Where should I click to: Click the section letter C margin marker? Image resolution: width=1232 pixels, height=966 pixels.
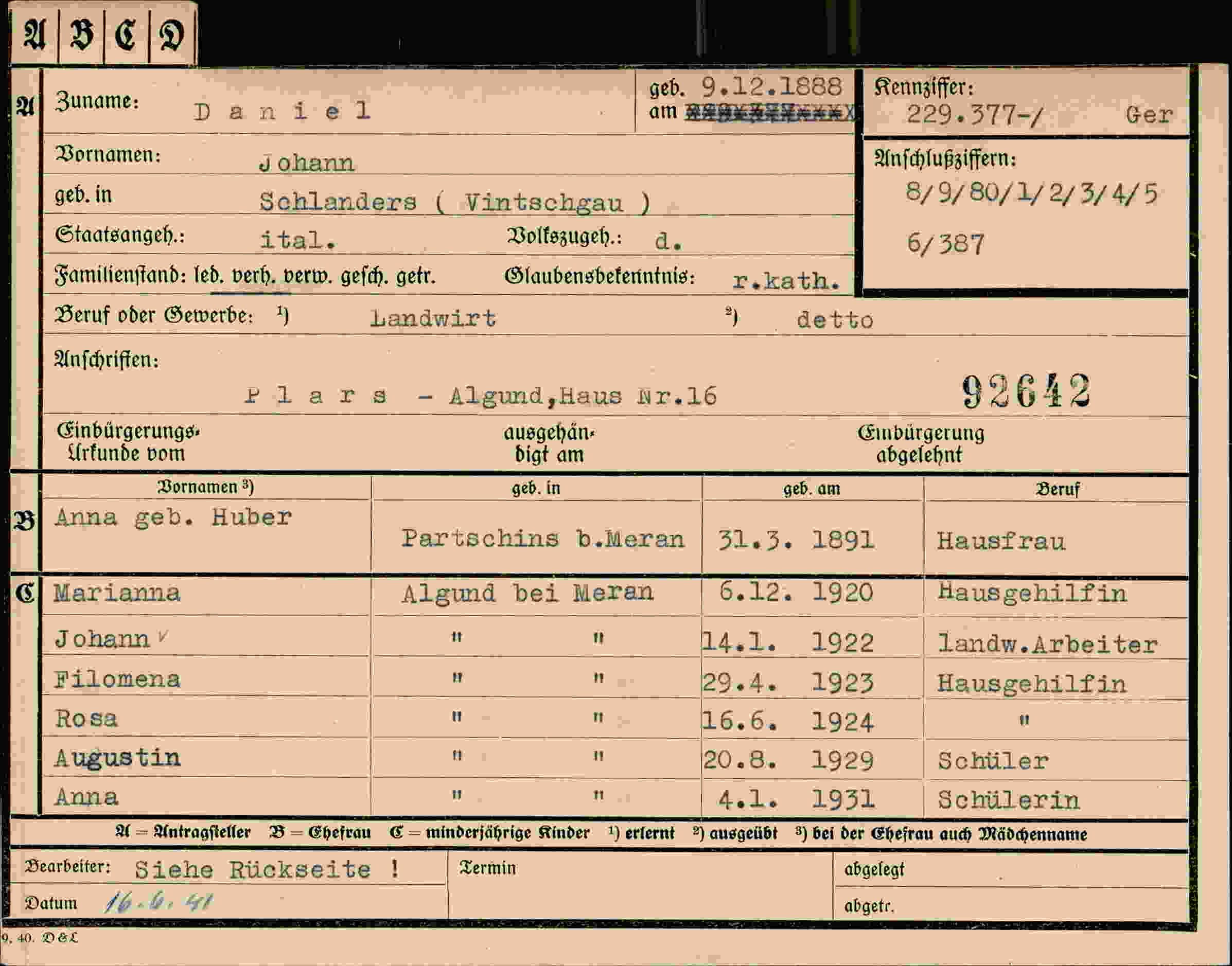[x=25, y=593]
